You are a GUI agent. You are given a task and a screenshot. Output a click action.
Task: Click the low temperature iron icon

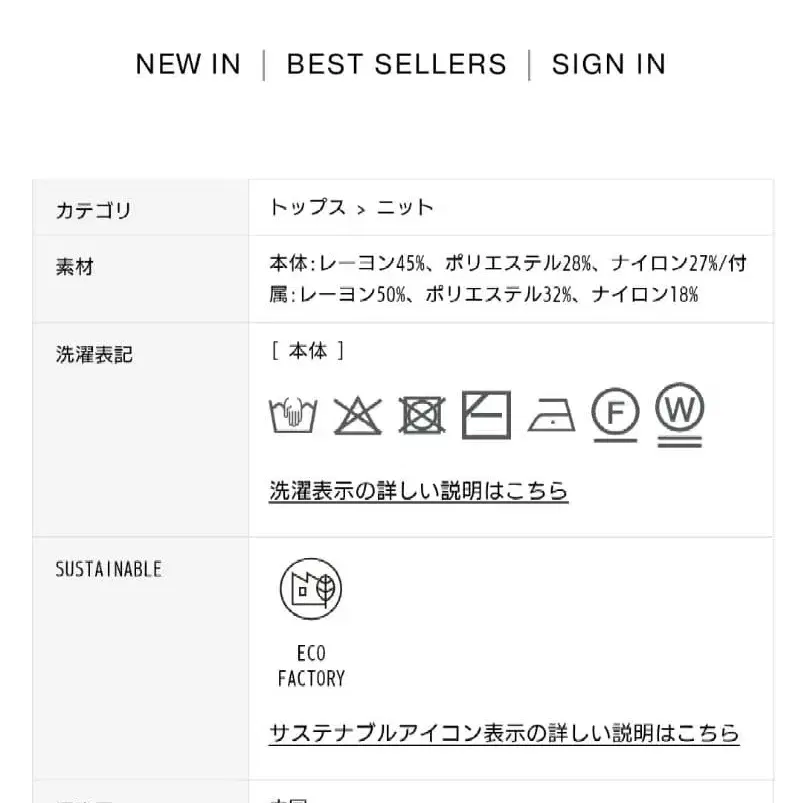551,416
